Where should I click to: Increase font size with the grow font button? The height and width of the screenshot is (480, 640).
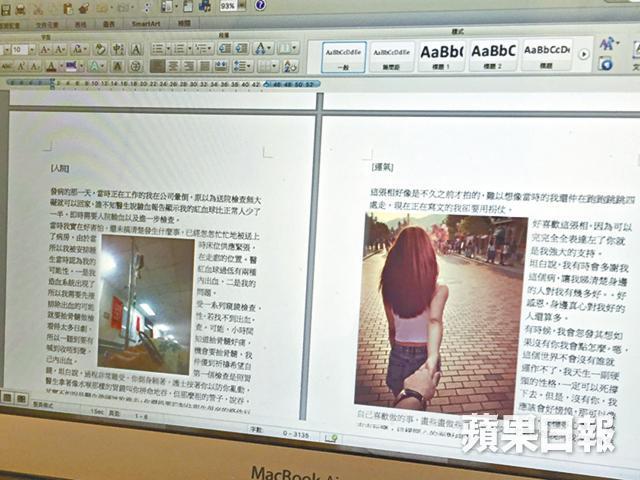44,50
